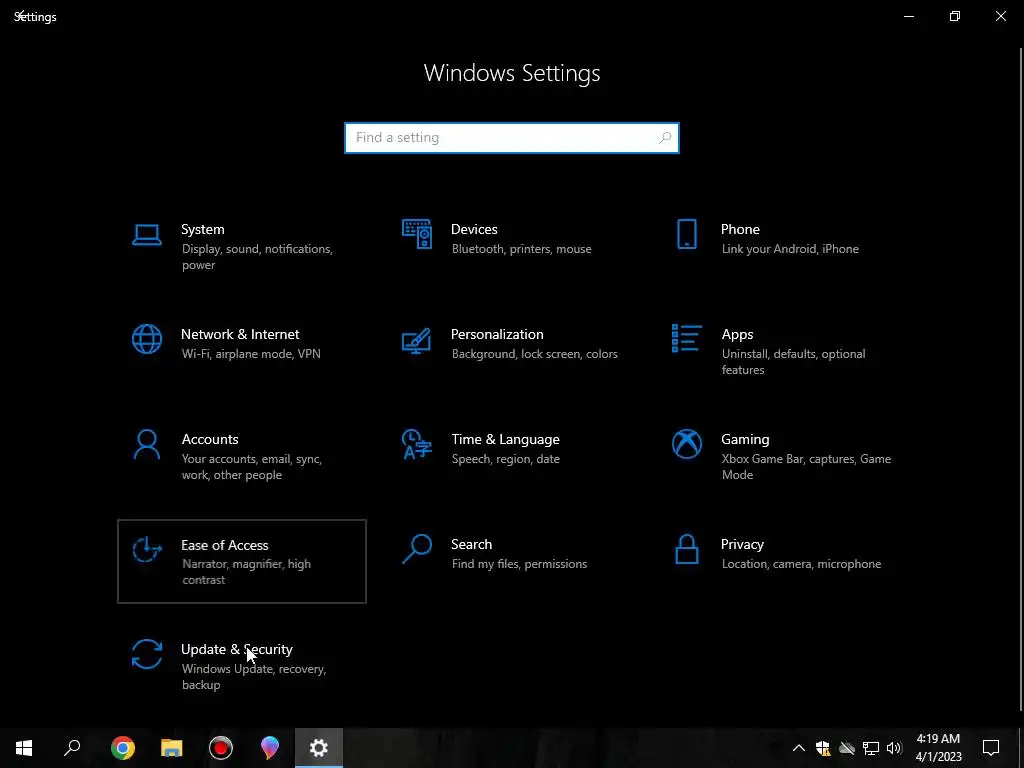Open the System category title
The width and height of the screenshot is (1024, 768).
click(x=202, y=229)
